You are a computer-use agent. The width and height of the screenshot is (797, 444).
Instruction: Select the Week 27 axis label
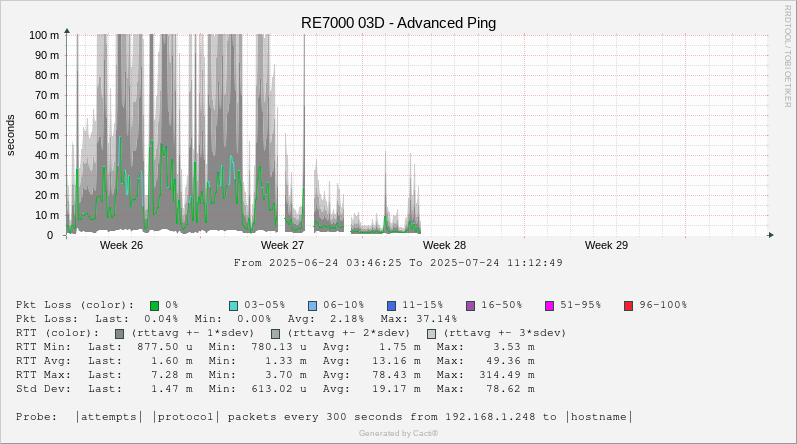coord(282,245)
